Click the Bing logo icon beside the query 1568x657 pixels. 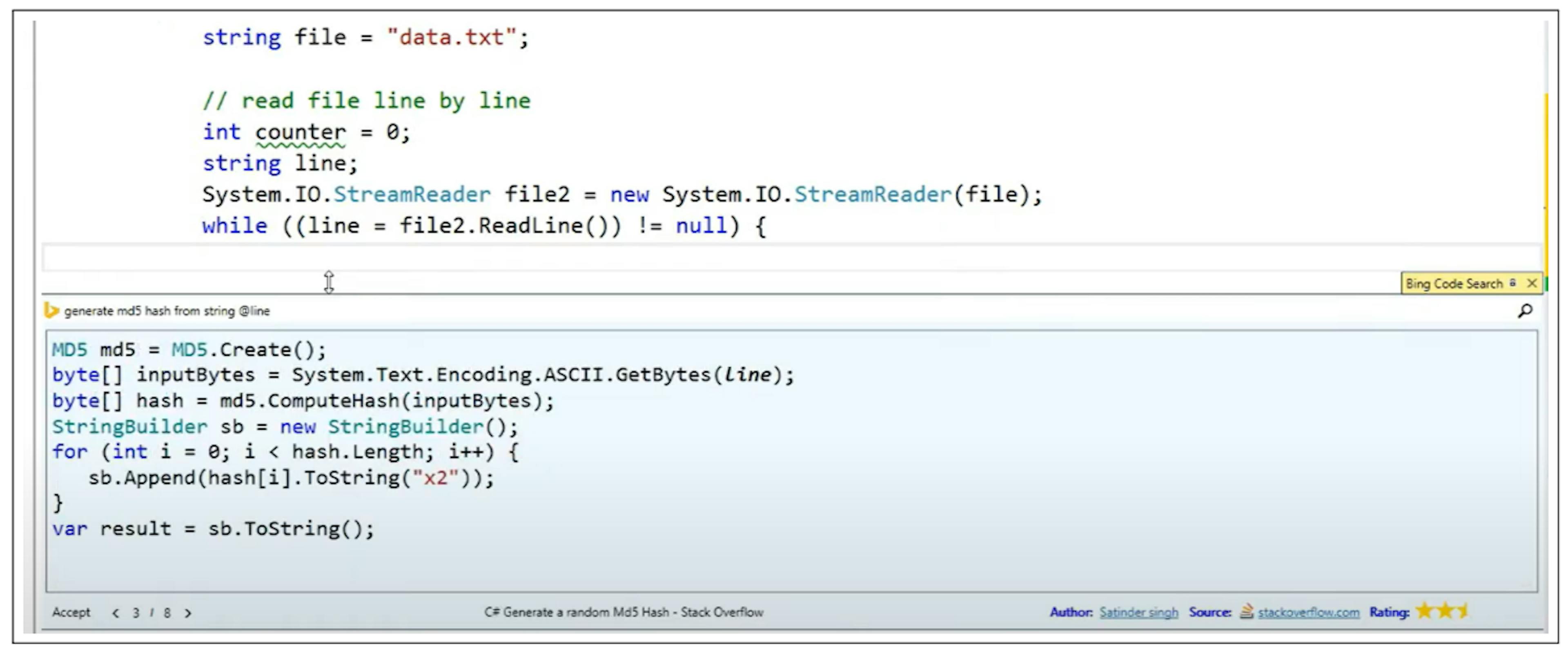click(x=51, y=311)
